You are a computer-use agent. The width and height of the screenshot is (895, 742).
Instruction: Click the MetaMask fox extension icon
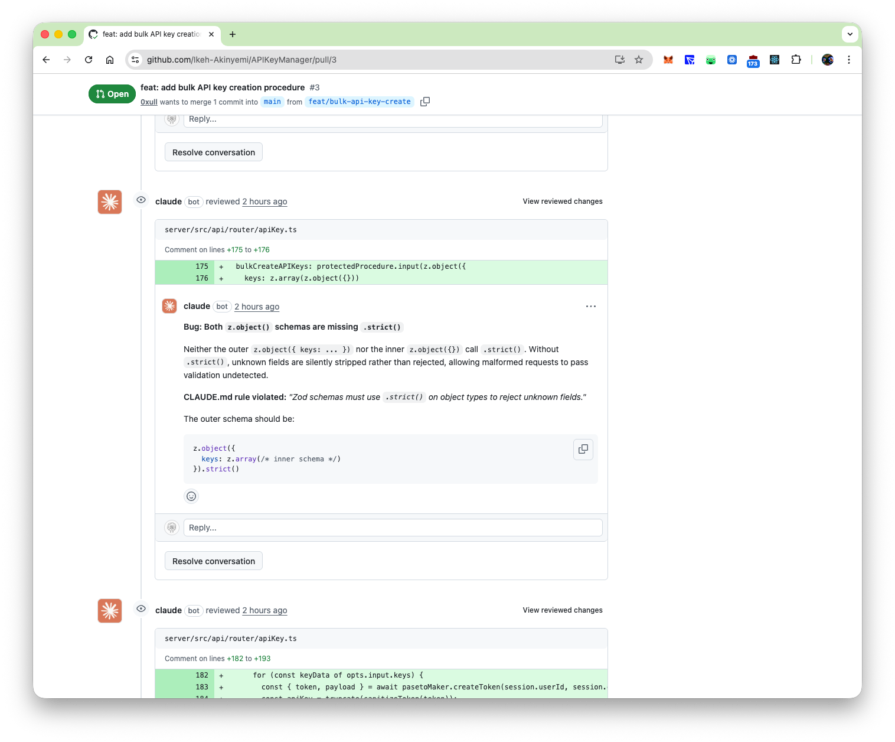click(x=668, y=60)
